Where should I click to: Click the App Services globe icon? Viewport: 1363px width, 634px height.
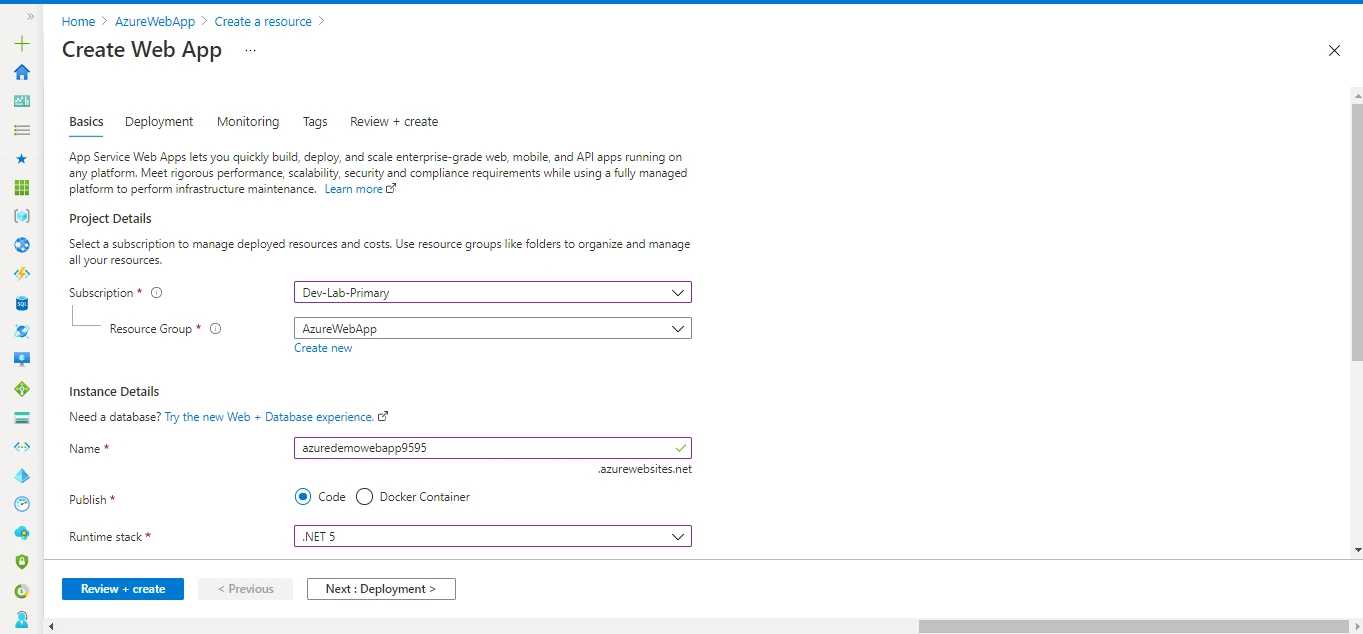pyautogui.click(x=21, y=245)
